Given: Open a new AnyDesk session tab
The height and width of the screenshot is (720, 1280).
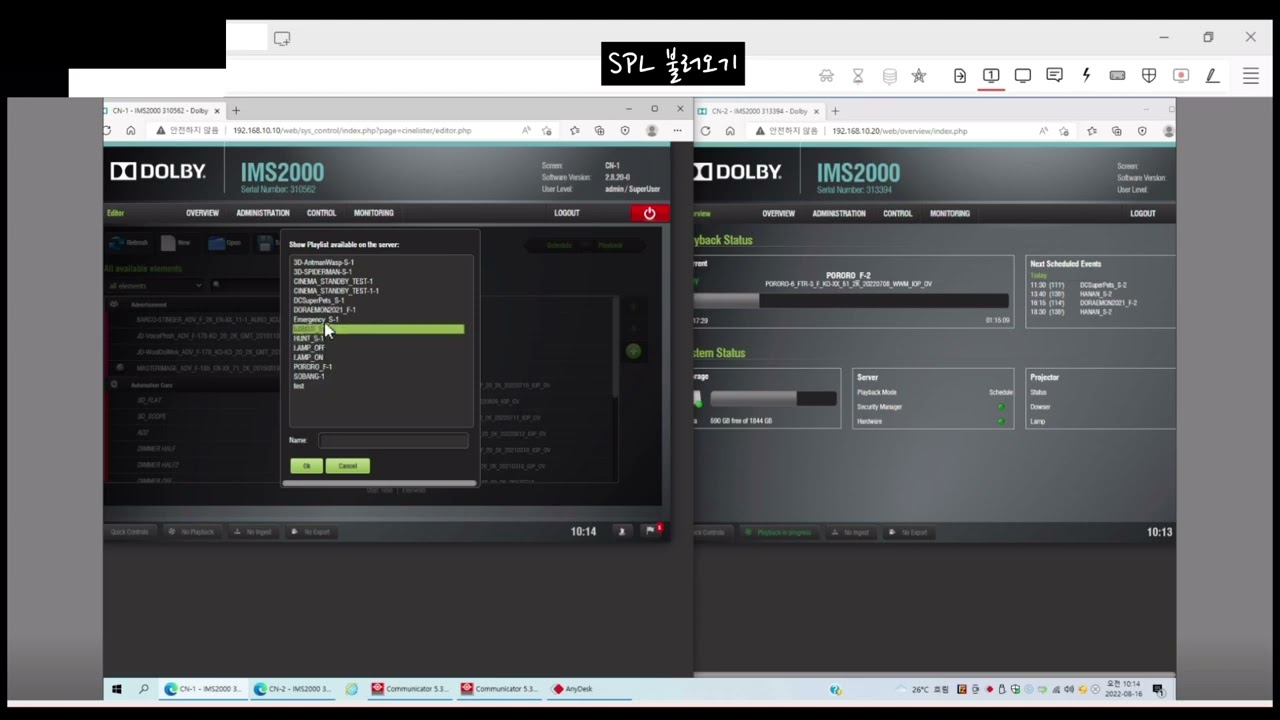Looking at the screenshot, I should [282, 38].
